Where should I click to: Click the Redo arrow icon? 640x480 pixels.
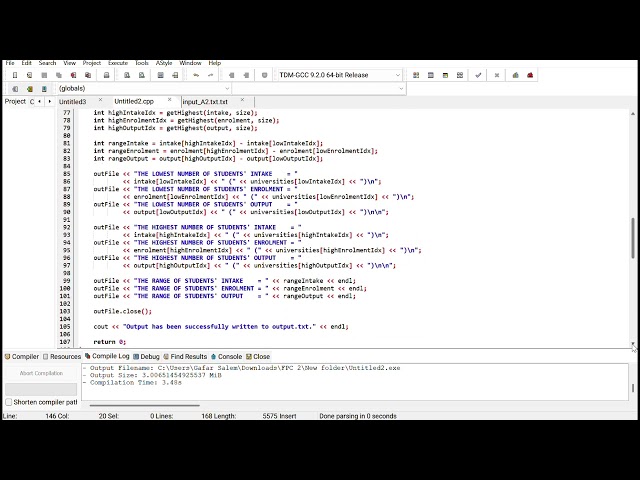click(211, 75)
